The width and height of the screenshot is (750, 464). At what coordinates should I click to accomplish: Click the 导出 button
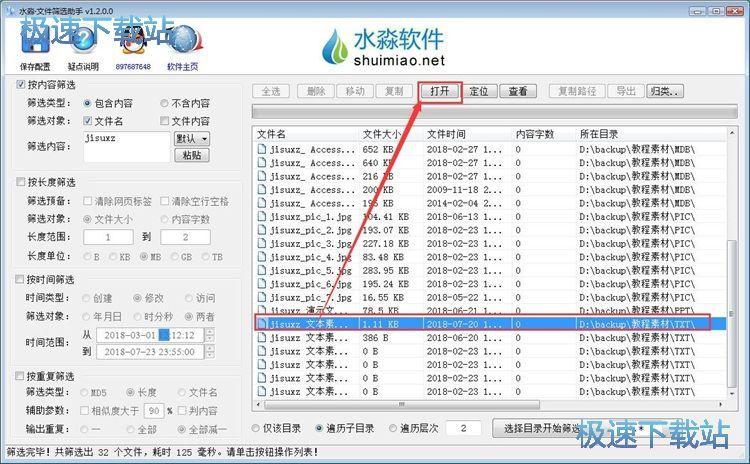click(626, 91)
